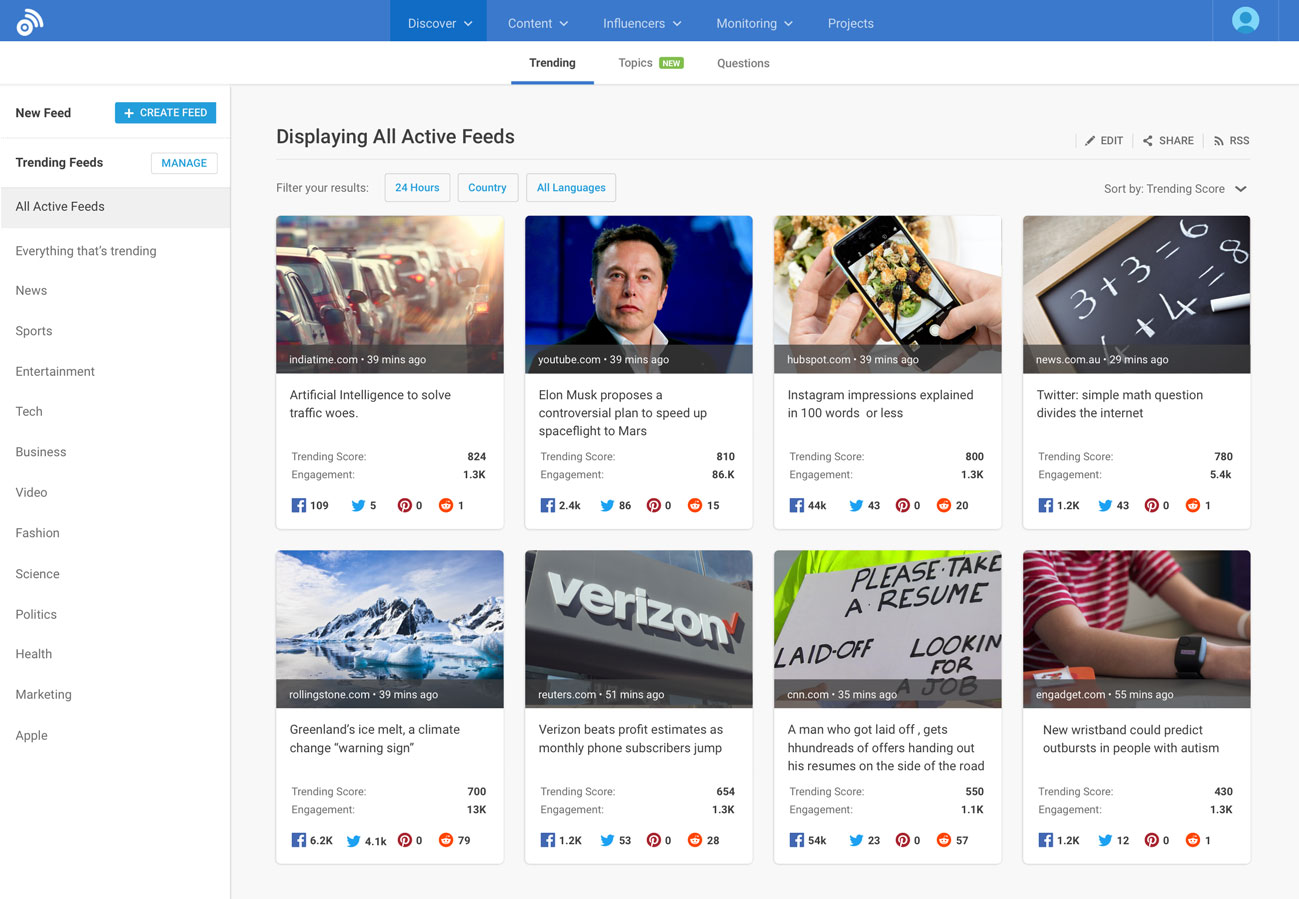Click MANAGE next to Trending Feeds

(184, 162)
